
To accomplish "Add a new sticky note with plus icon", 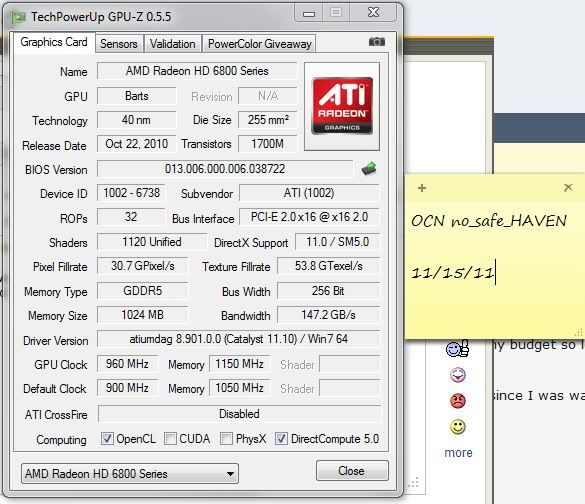I will coord(422,188).
